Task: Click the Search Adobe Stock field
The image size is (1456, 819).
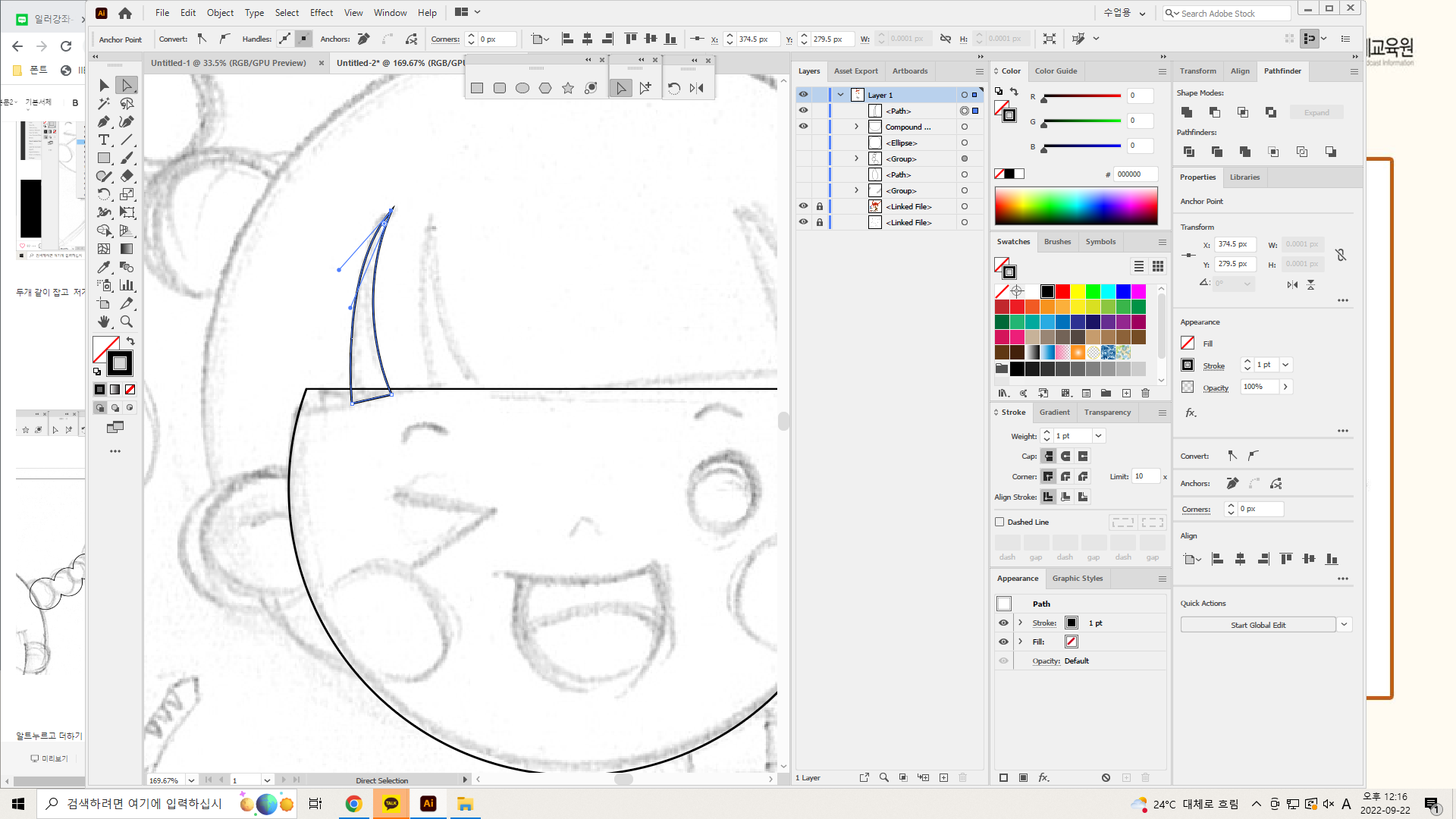Action: (x=1227, y=13)
